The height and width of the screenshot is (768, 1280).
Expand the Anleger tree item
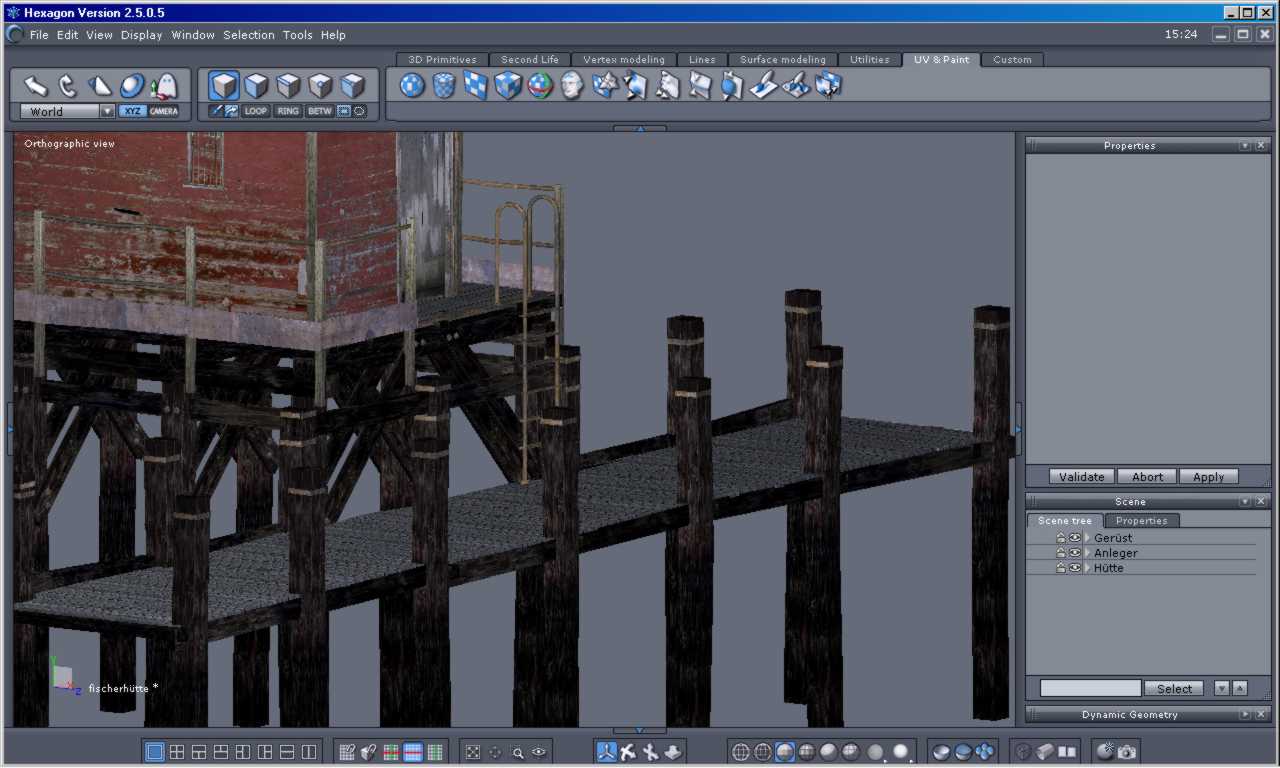[1088, 553]
